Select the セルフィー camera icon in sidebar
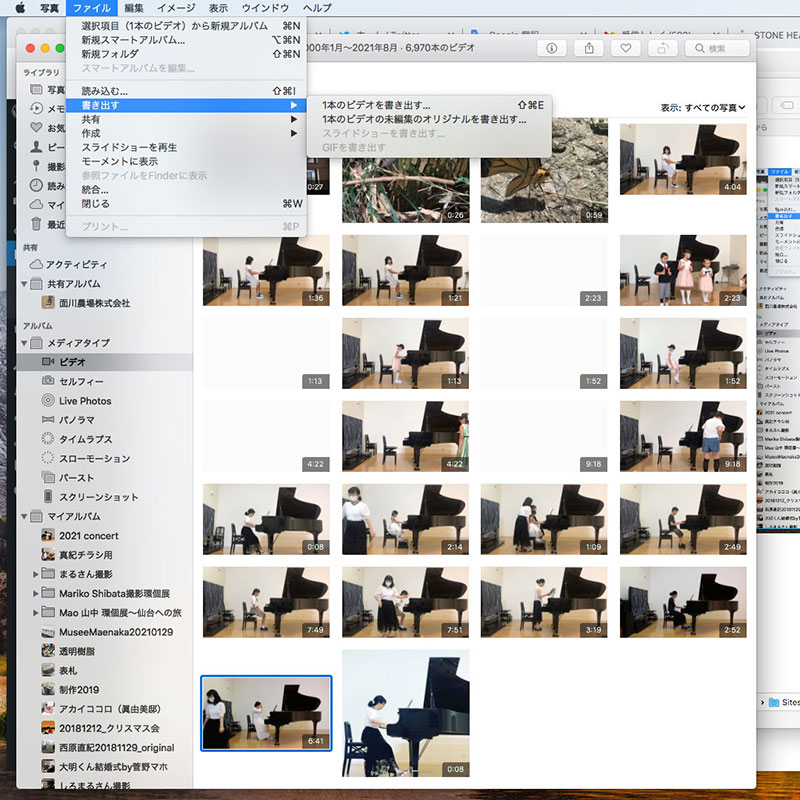 [x=48, y=381]
